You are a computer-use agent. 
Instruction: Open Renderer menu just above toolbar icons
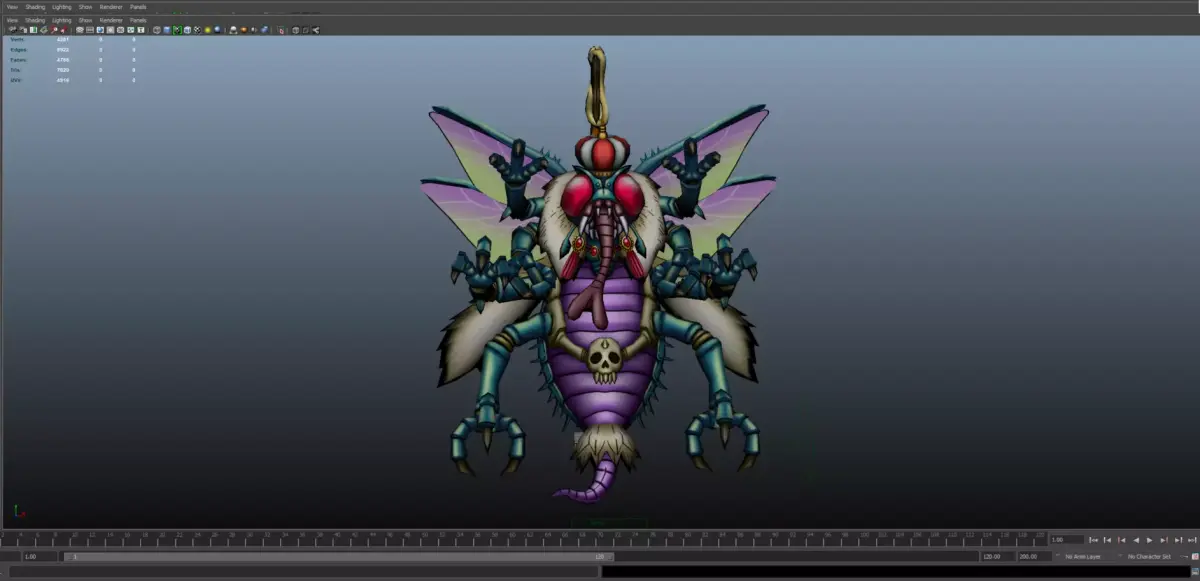click(111, 20)
